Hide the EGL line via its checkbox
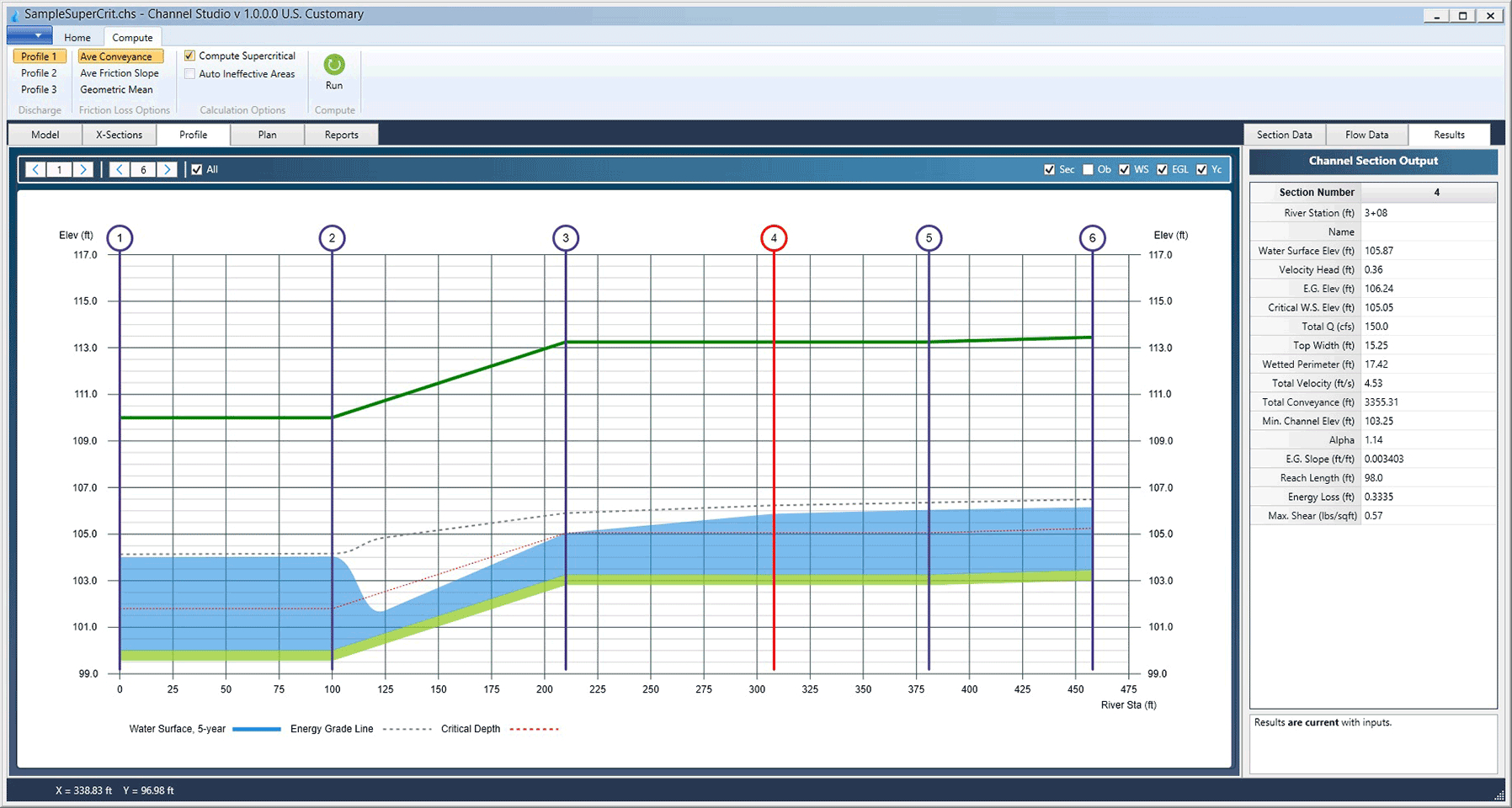 click(1162, 169)
